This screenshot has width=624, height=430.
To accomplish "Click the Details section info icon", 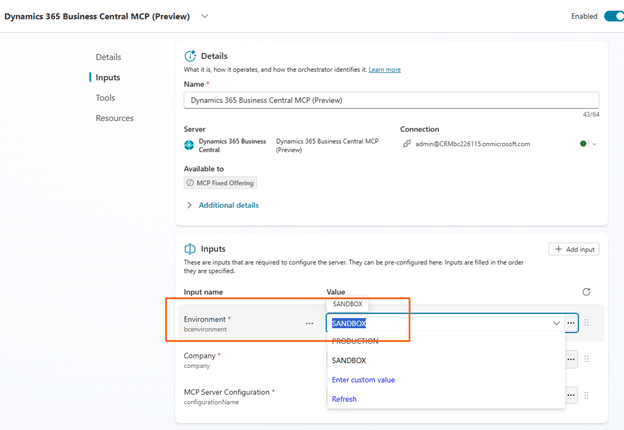I will pyautogui.click(x=190, y=56).
